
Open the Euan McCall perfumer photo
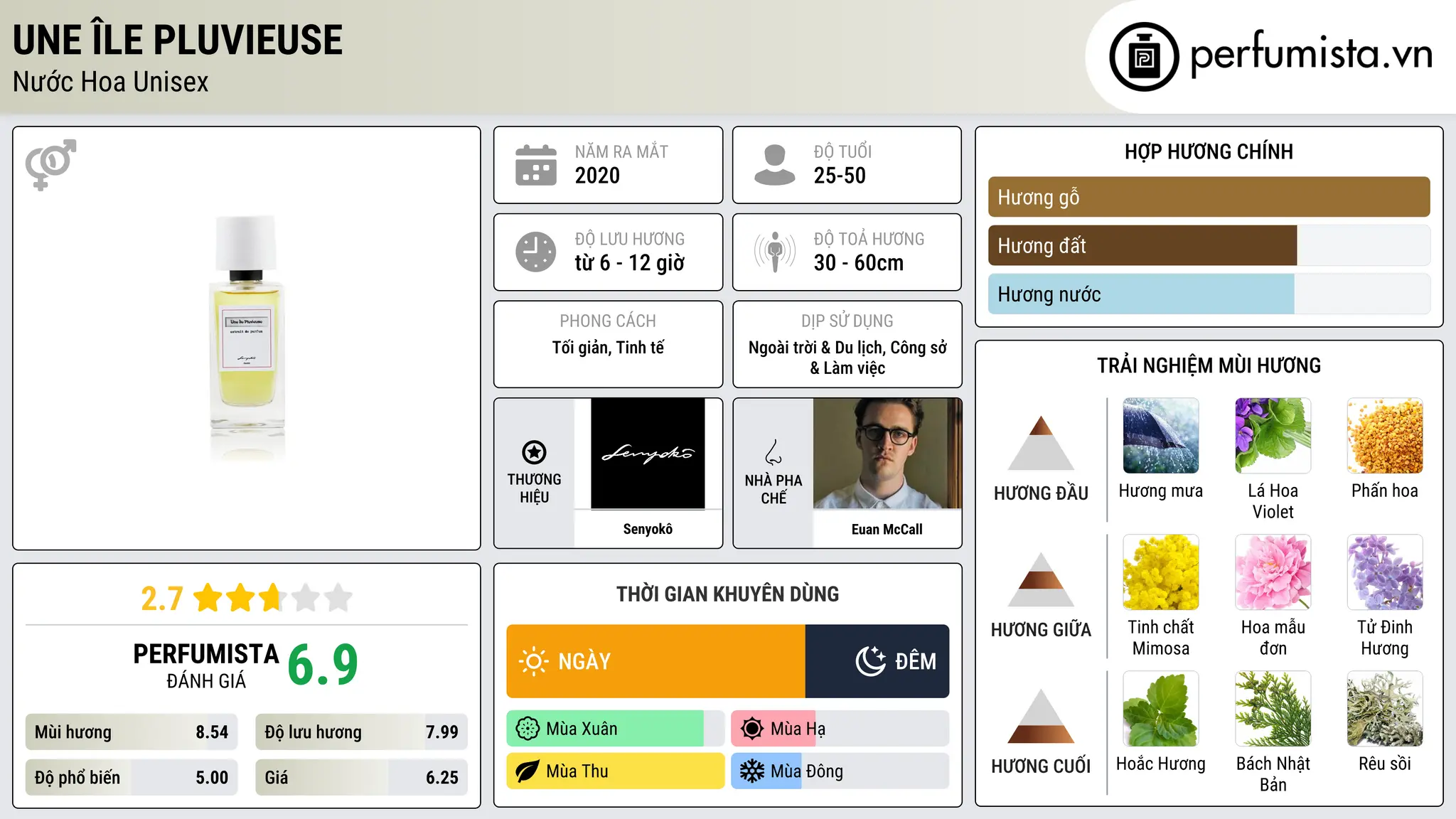pyautogui.click(x=887, y=454)
